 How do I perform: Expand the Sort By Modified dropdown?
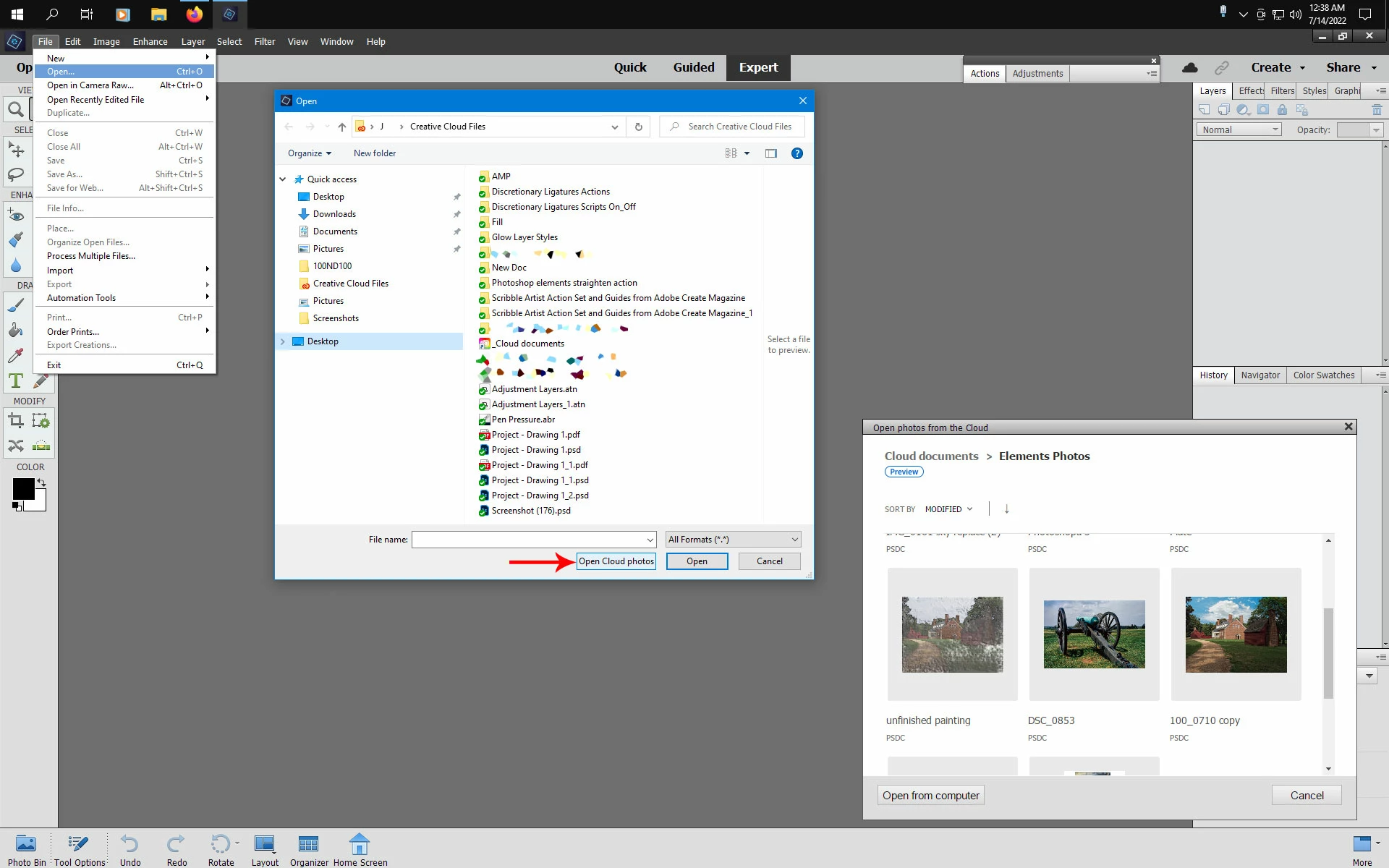[x=948, y=509]
